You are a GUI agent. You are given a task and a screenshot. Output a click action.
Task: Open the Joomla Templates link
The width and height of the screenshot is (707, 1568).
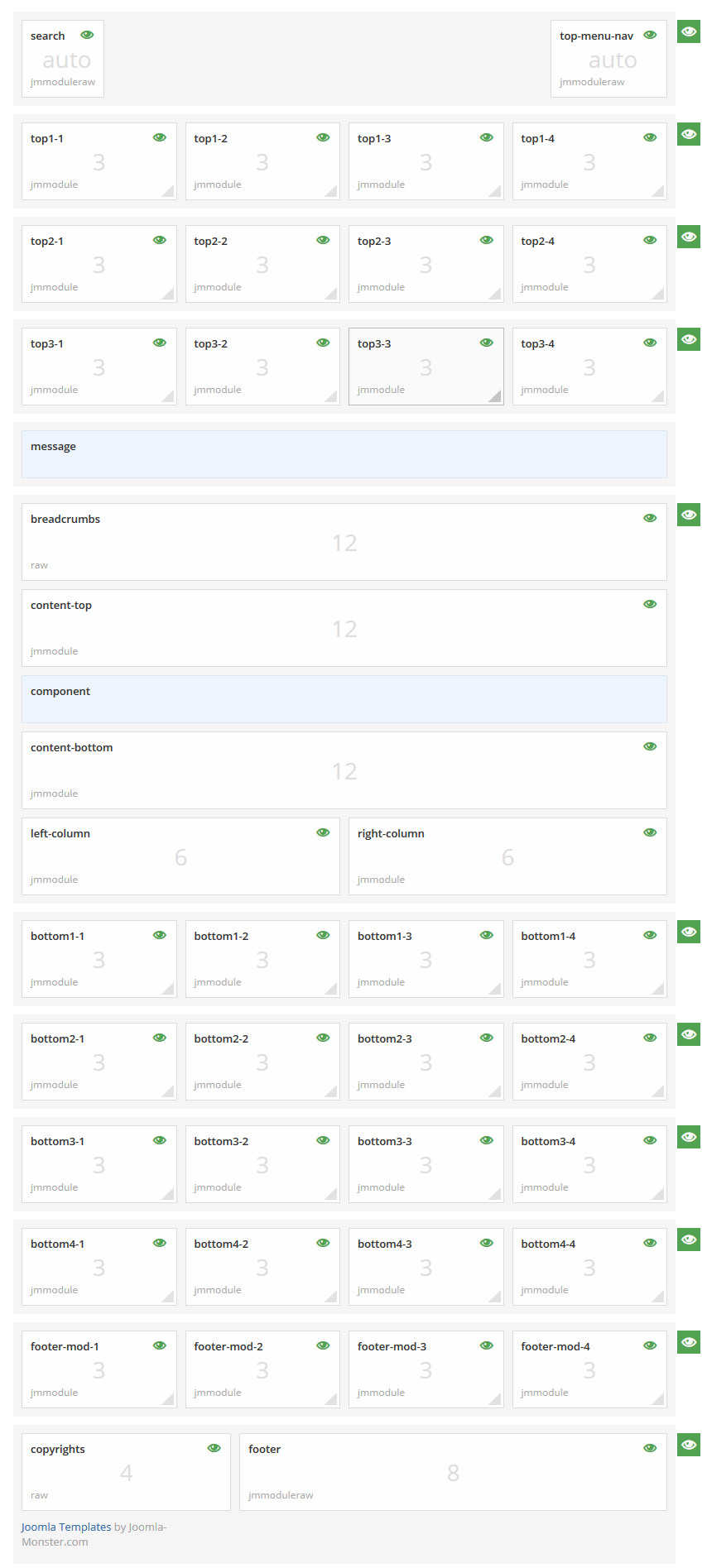[66, 1527]
